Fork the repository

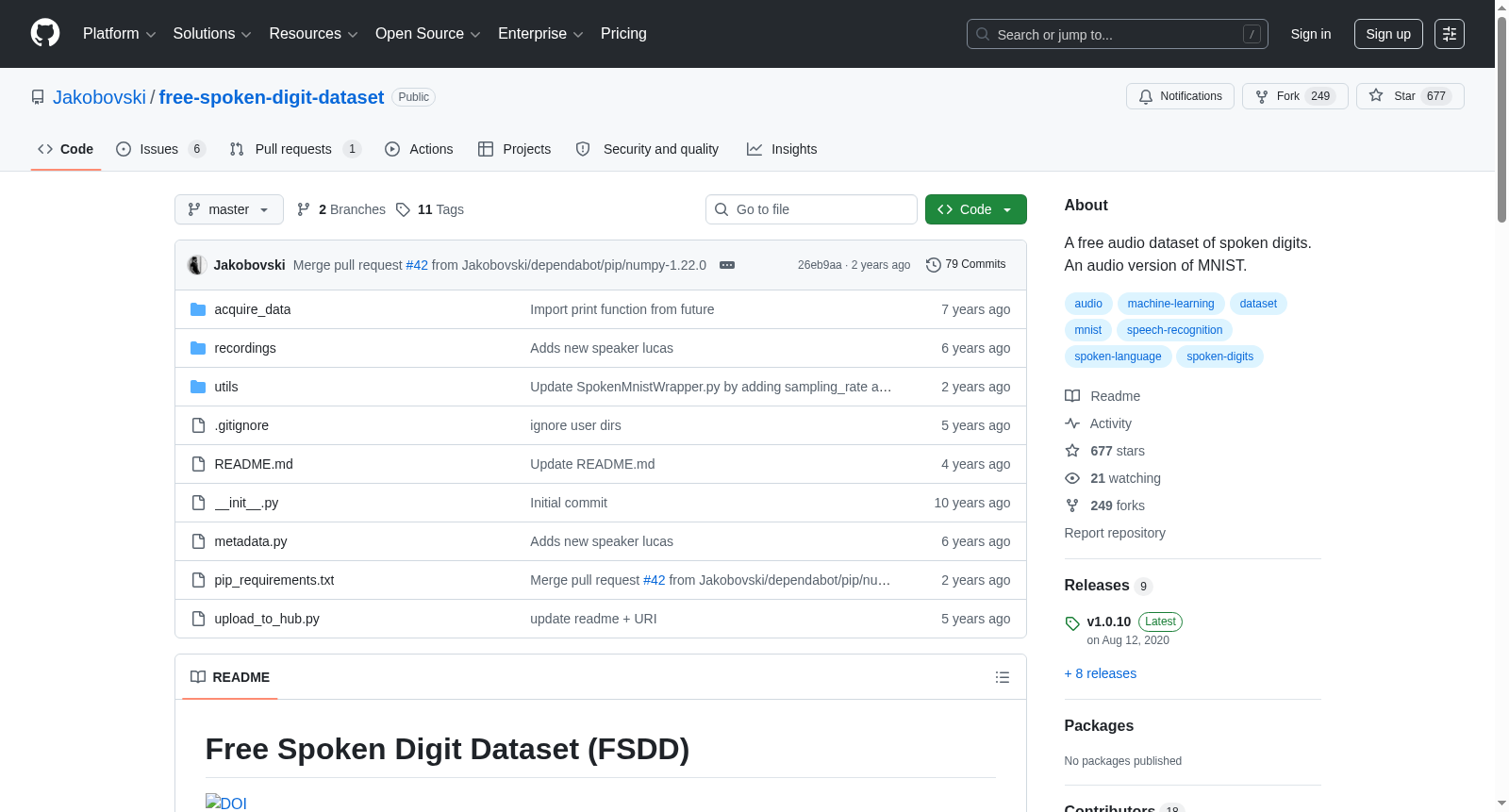coord(1295,96)
